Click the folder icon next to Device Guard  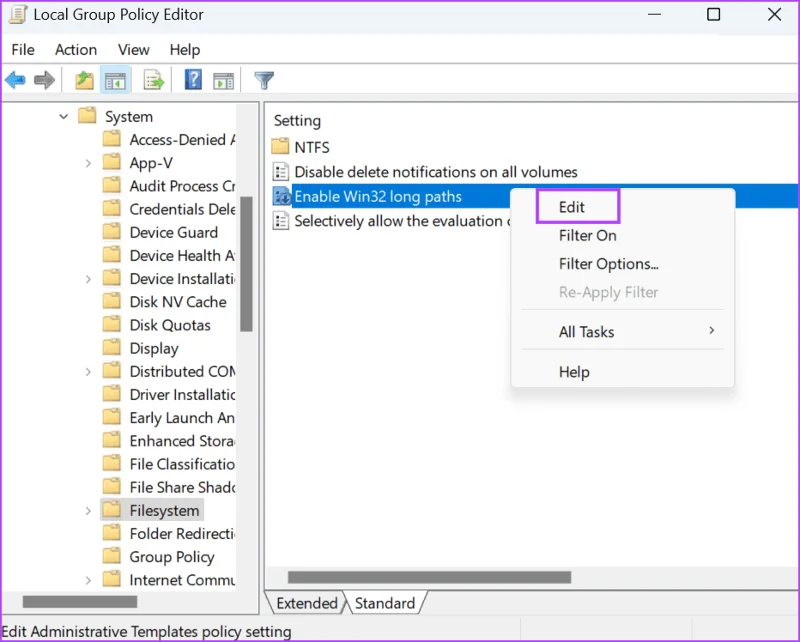(x=112, y=232)
